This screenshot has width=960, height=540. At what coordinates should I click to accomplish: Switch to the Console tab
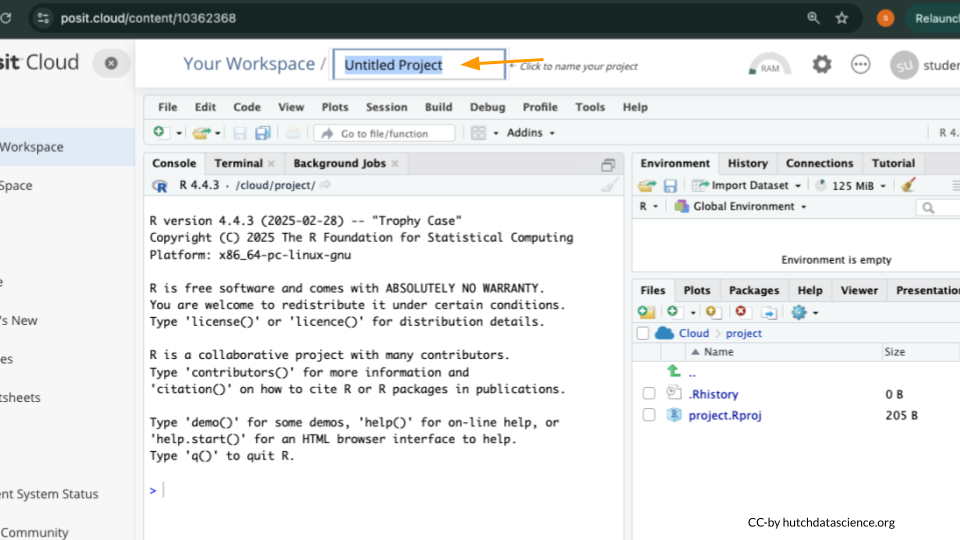[x=174, y=163]
